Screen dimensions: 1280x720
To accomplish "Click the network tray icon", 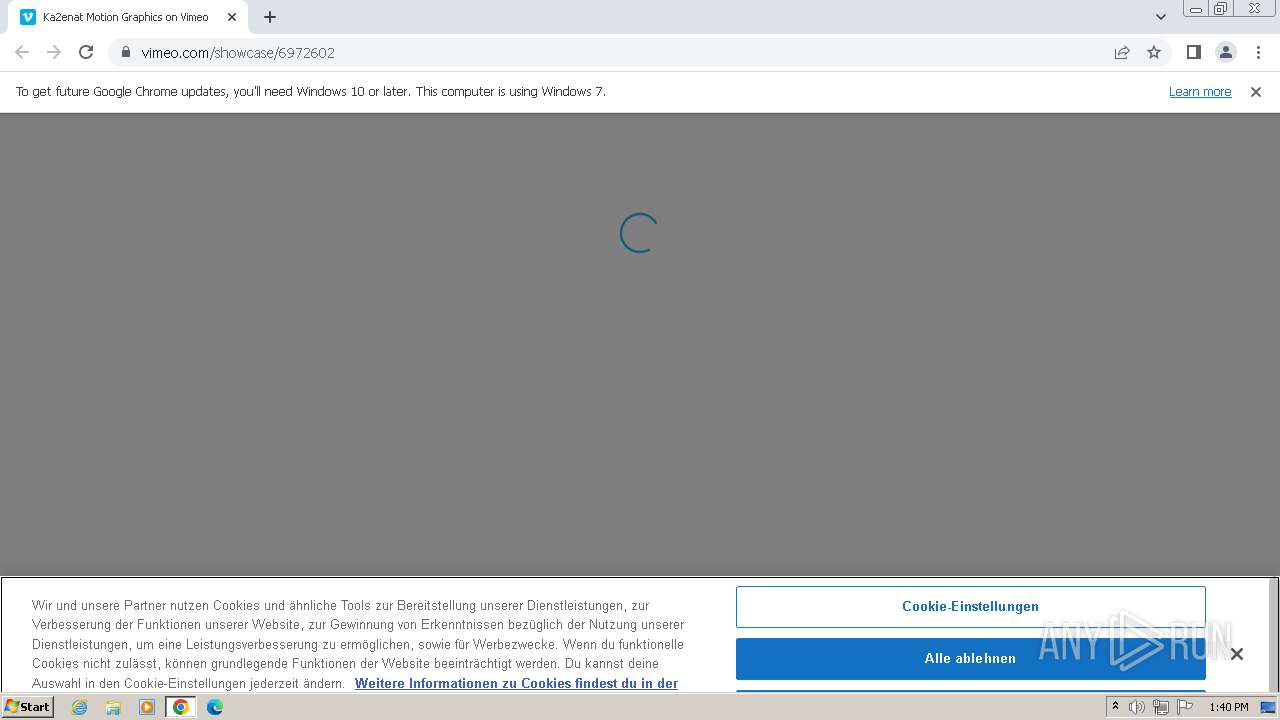I will click(x=1161, y=707).
